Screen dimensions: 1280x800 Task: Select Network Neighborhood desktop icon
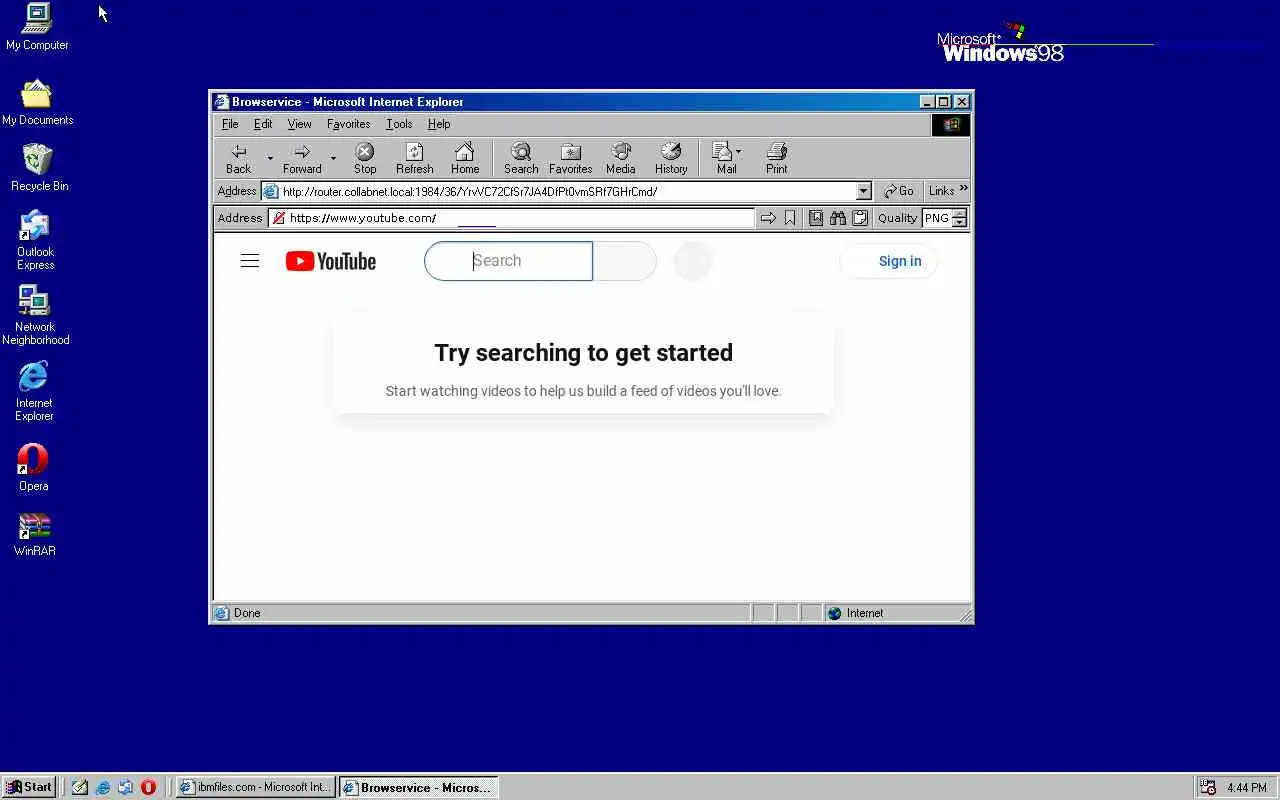[x=35, y=315]
